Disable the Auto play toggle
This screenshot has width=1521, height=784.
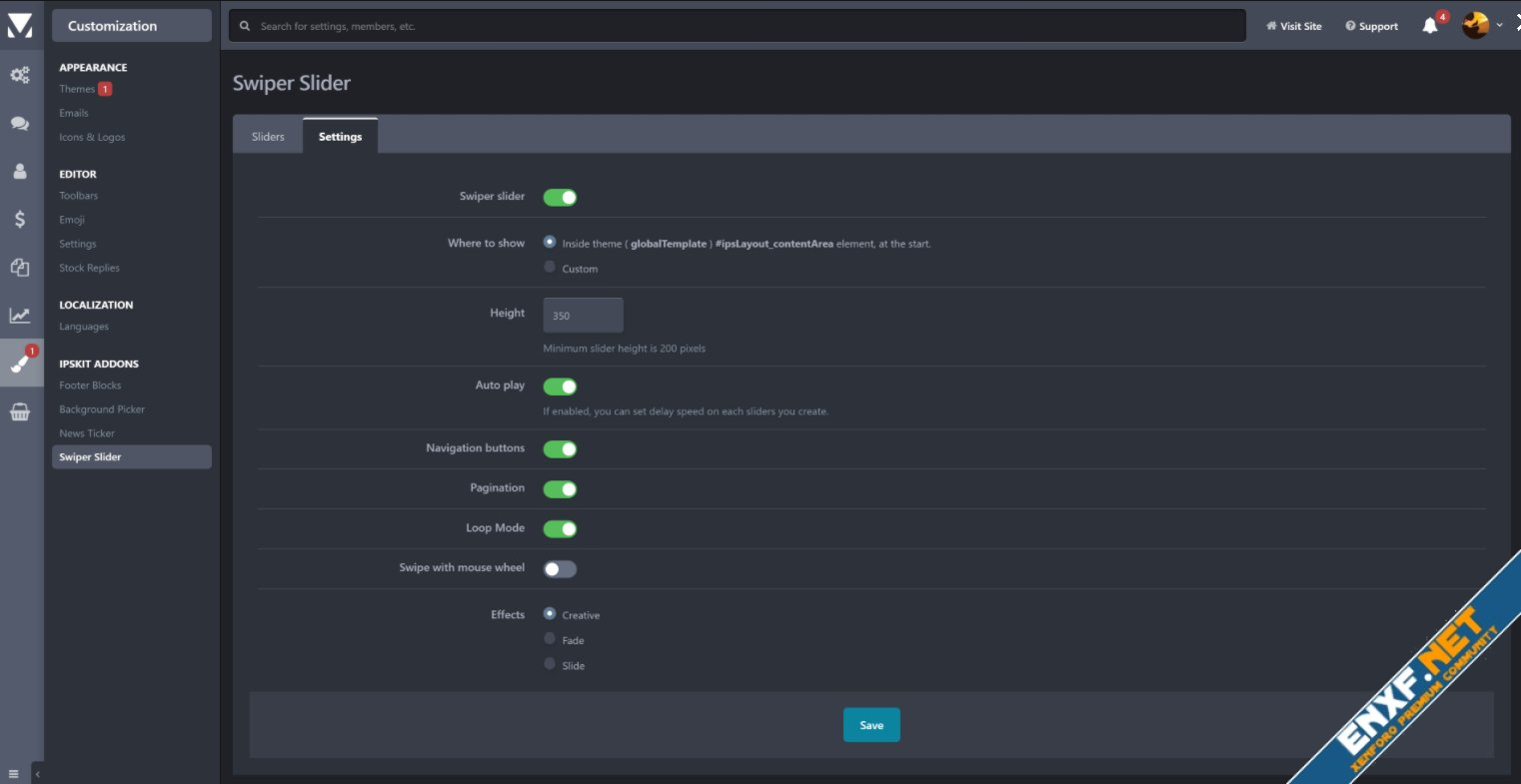pos(560,387)
